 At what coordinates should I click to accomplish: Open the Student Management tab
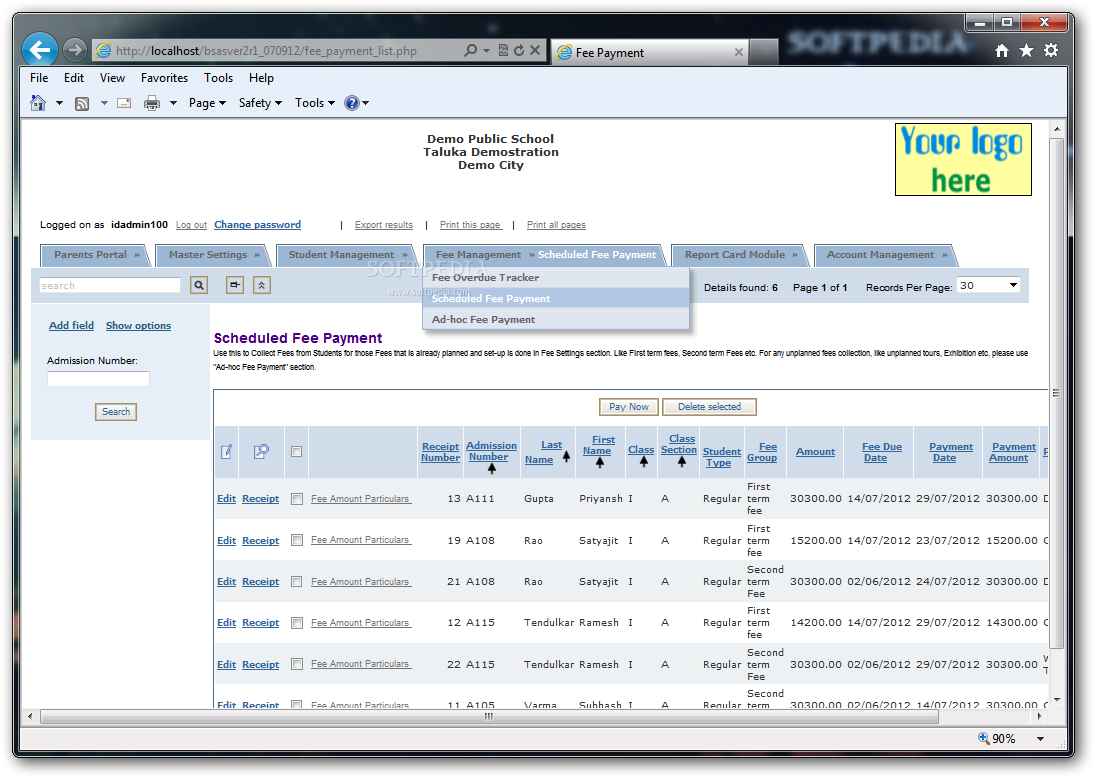tap(348, 255)
